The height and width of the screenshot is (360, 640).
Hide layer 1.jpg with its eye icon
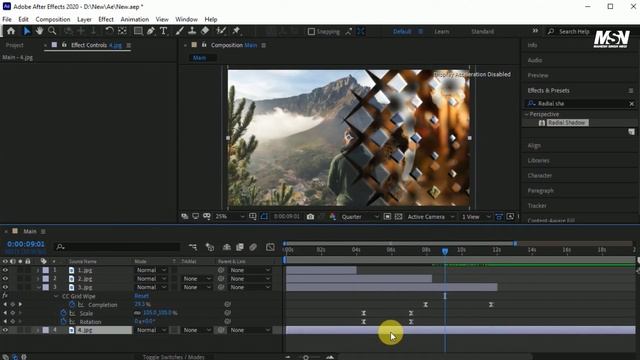coord(5,270)
